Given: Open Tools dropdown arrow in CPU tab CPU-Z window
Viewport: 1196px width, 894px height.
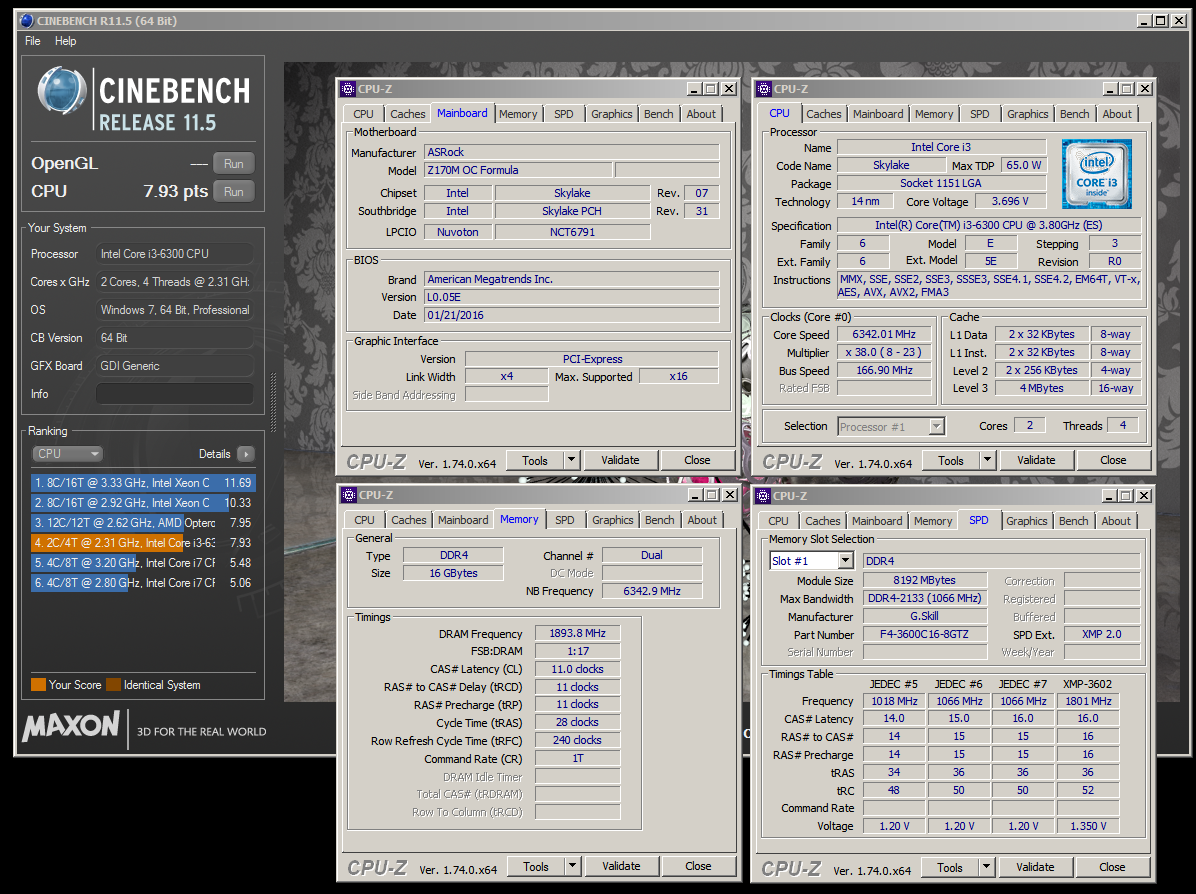Looking at the screenshot, I should 987,460.
